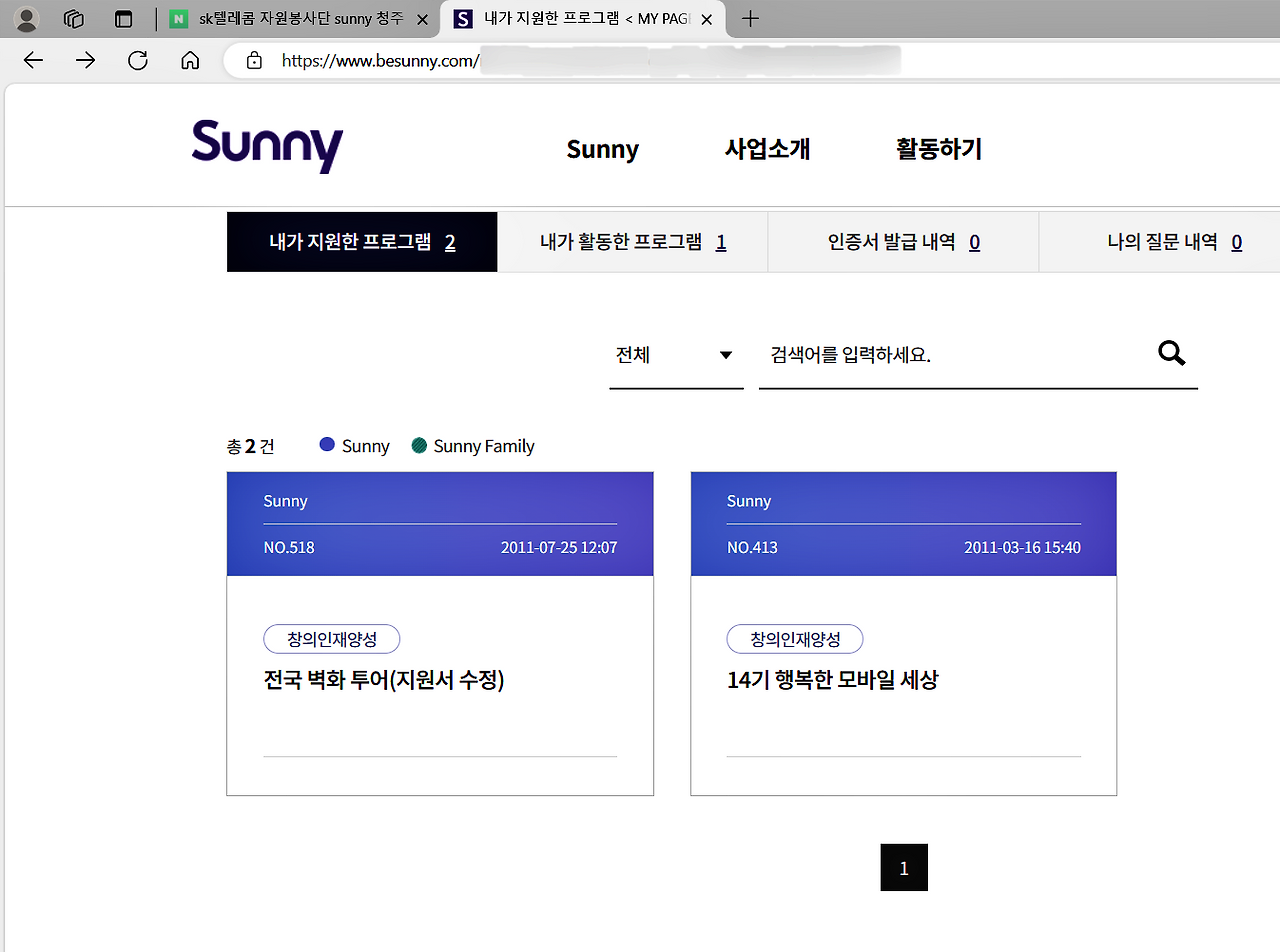1280x952 pixels.
Task: Click the green Sunny Family legend dot
Action: pos(419,445)
